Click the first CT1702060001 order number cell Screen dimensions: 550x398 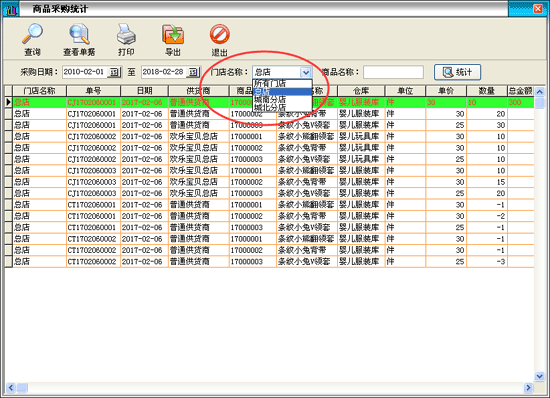93,204
